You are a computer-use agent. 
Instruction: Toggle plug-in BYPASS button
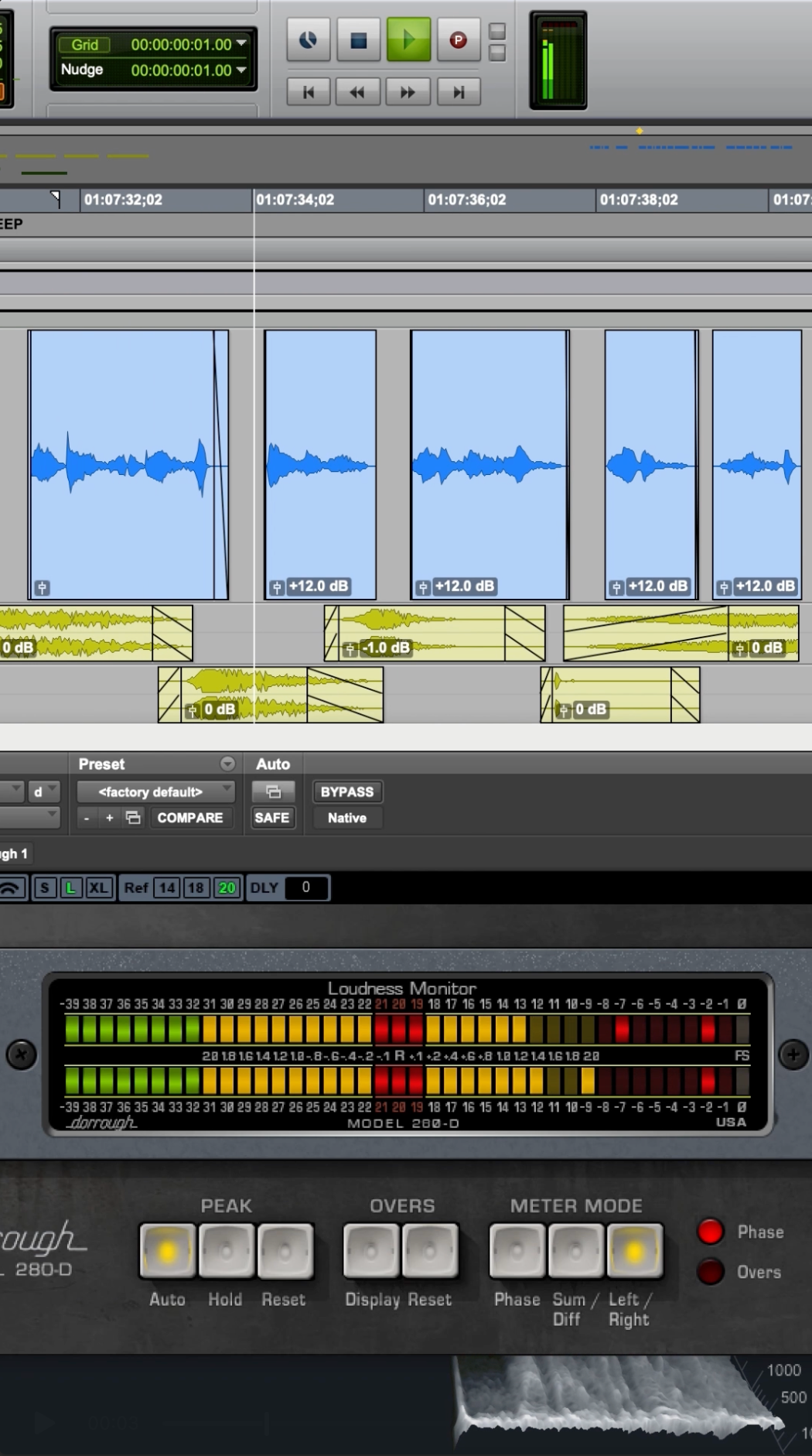point(347,791)
